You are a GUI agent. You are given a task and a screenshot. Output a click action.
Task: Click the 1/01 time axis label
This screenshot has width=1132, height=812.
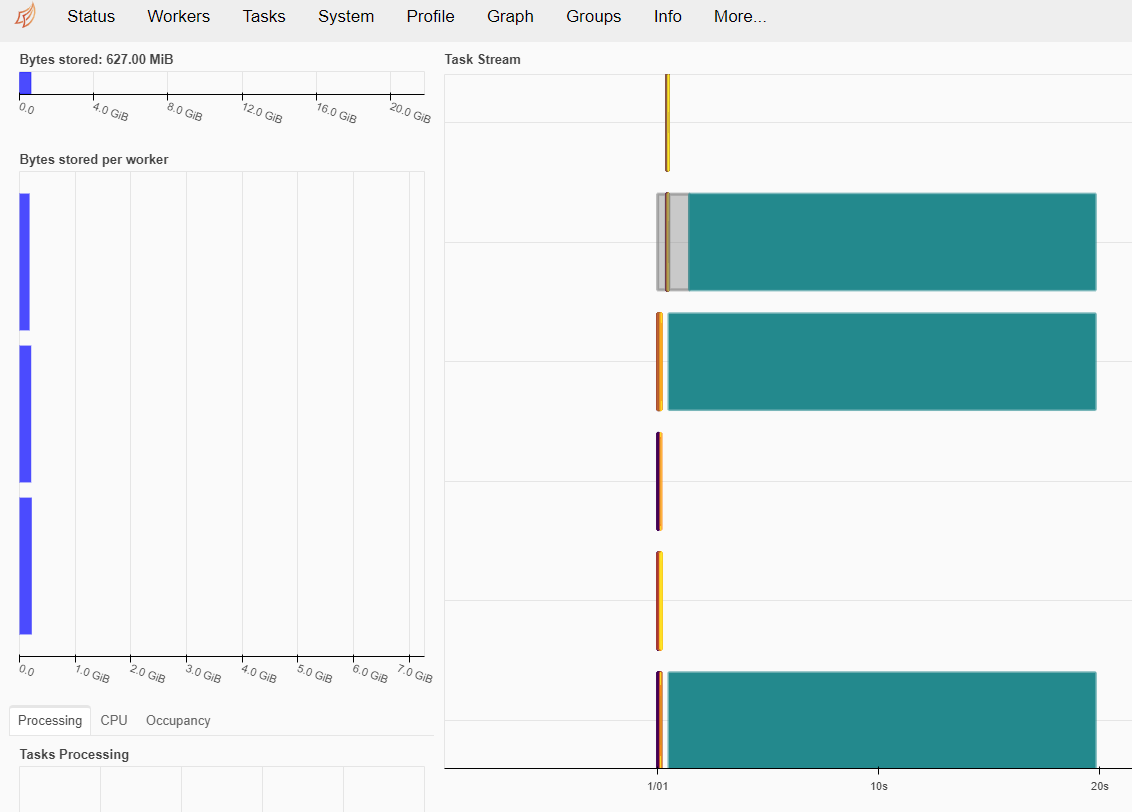[x=658, y=786]
